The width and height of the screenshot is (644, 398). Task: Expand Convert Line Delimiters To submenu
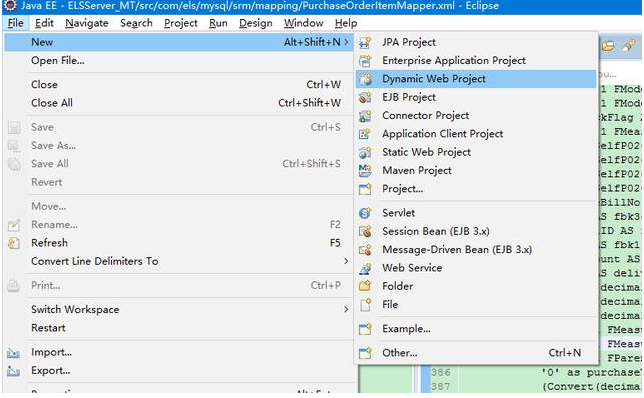point(346,261)
